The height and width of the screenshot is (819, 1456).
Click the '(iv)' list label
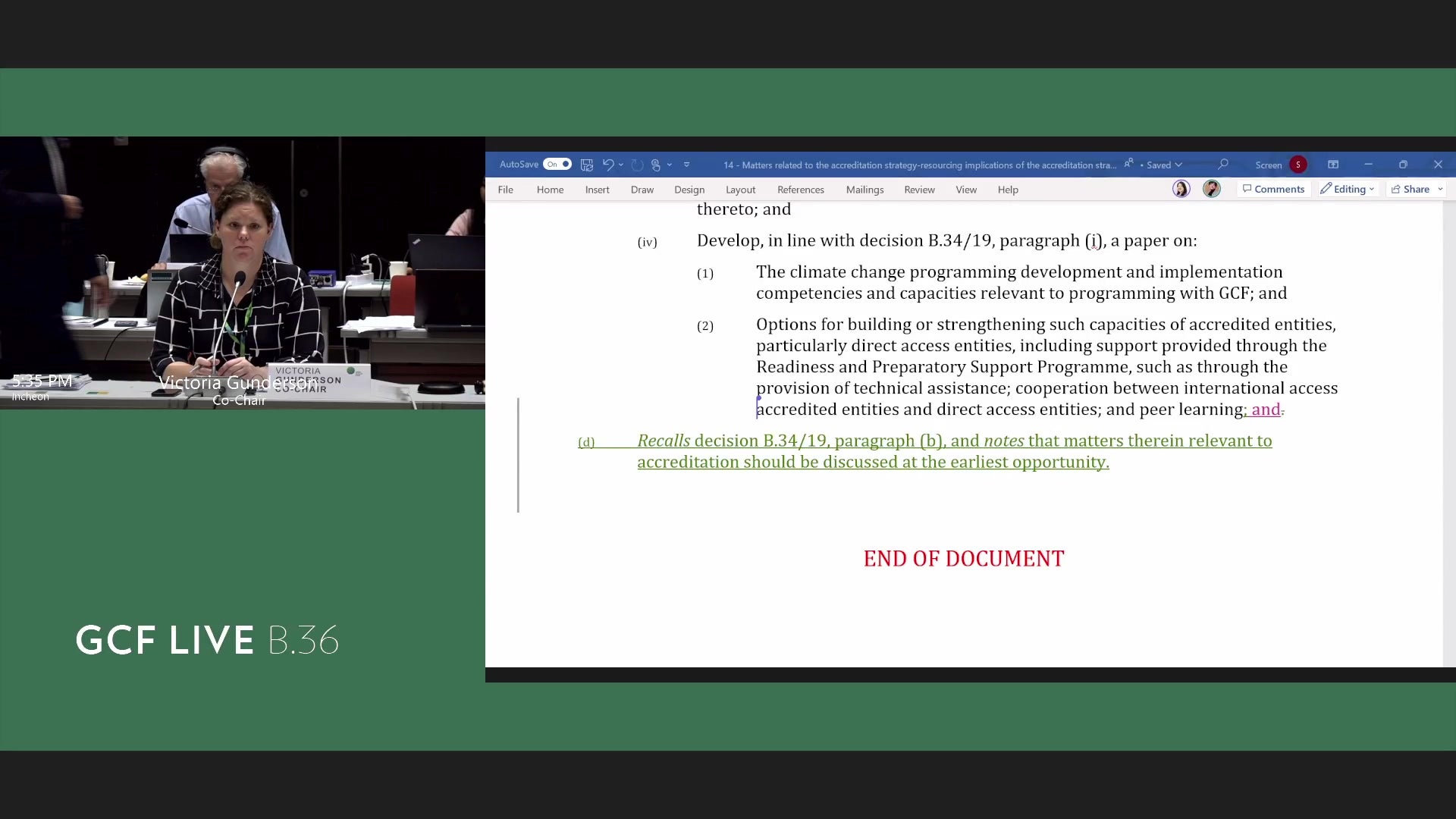tap(647, 242)
